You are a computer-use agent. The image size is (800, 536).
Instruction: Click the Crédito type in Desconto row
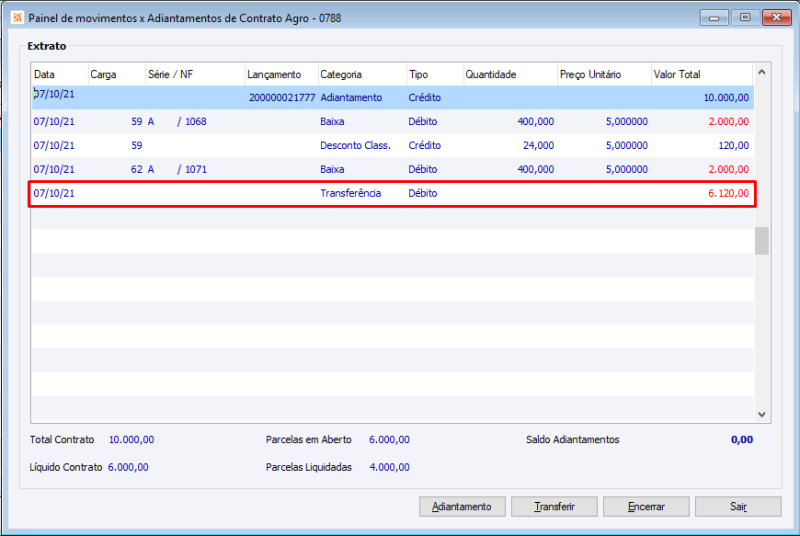(x=424, y=145)
